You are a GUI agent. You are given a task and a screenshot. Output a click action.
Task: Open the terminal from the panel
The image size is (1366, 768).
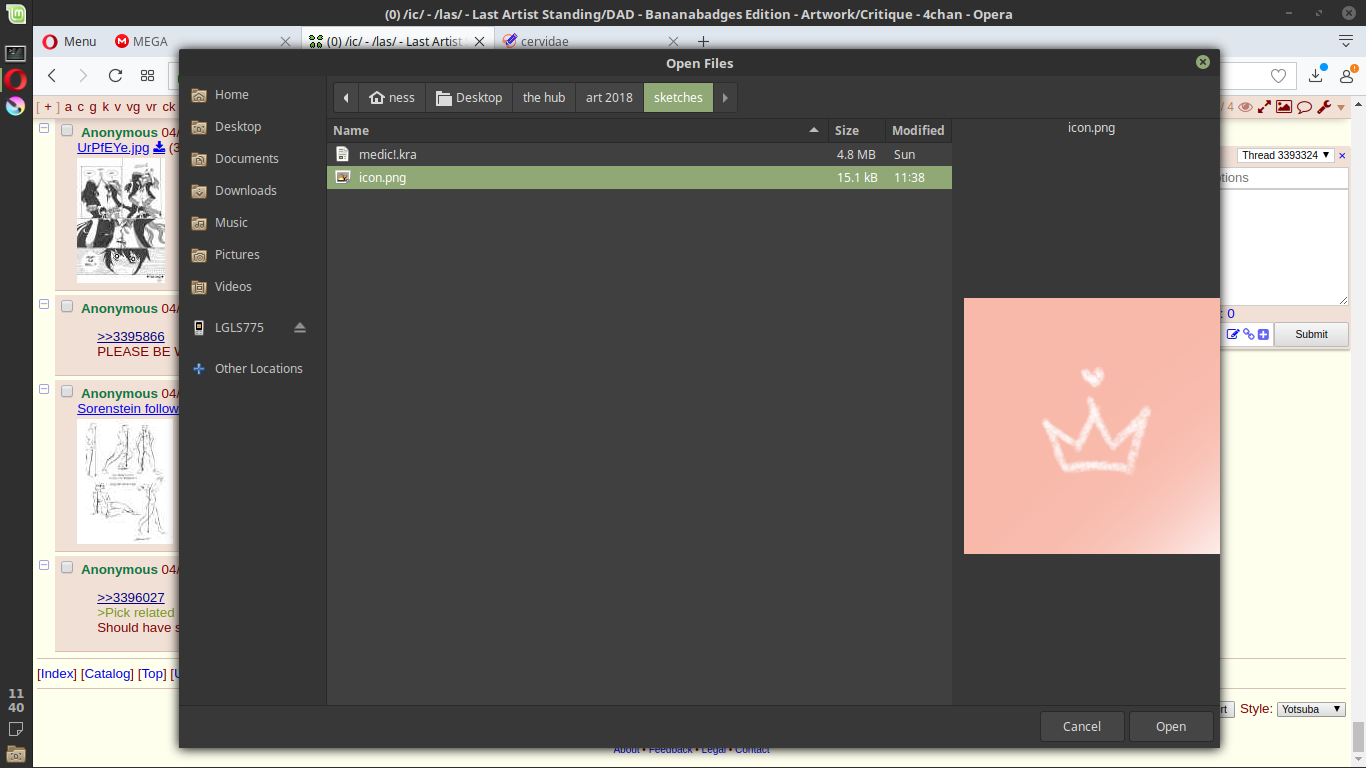click(x=15, y=54)
